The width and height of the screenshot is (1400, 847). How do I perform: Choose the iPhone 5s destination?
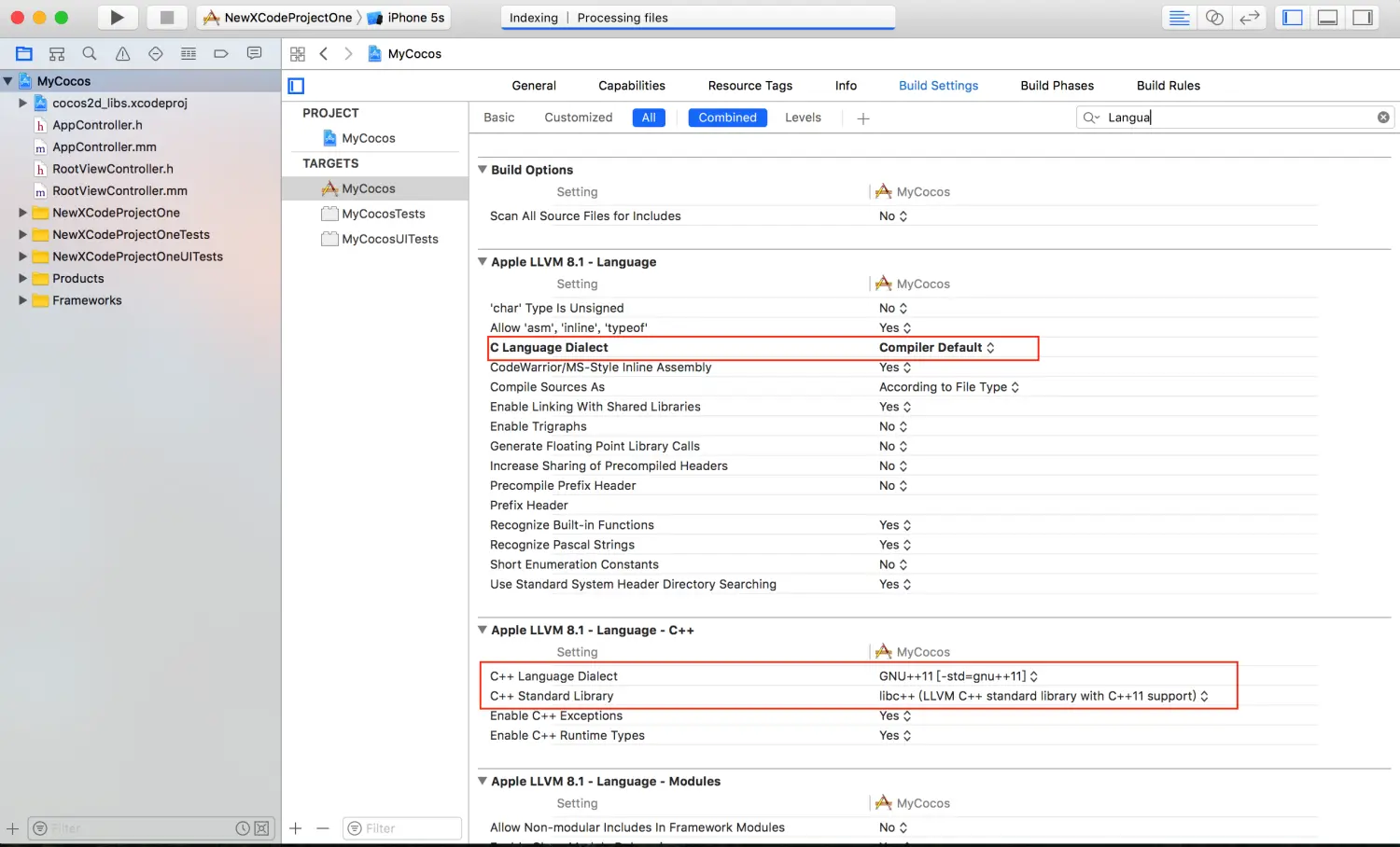(407, 18)
